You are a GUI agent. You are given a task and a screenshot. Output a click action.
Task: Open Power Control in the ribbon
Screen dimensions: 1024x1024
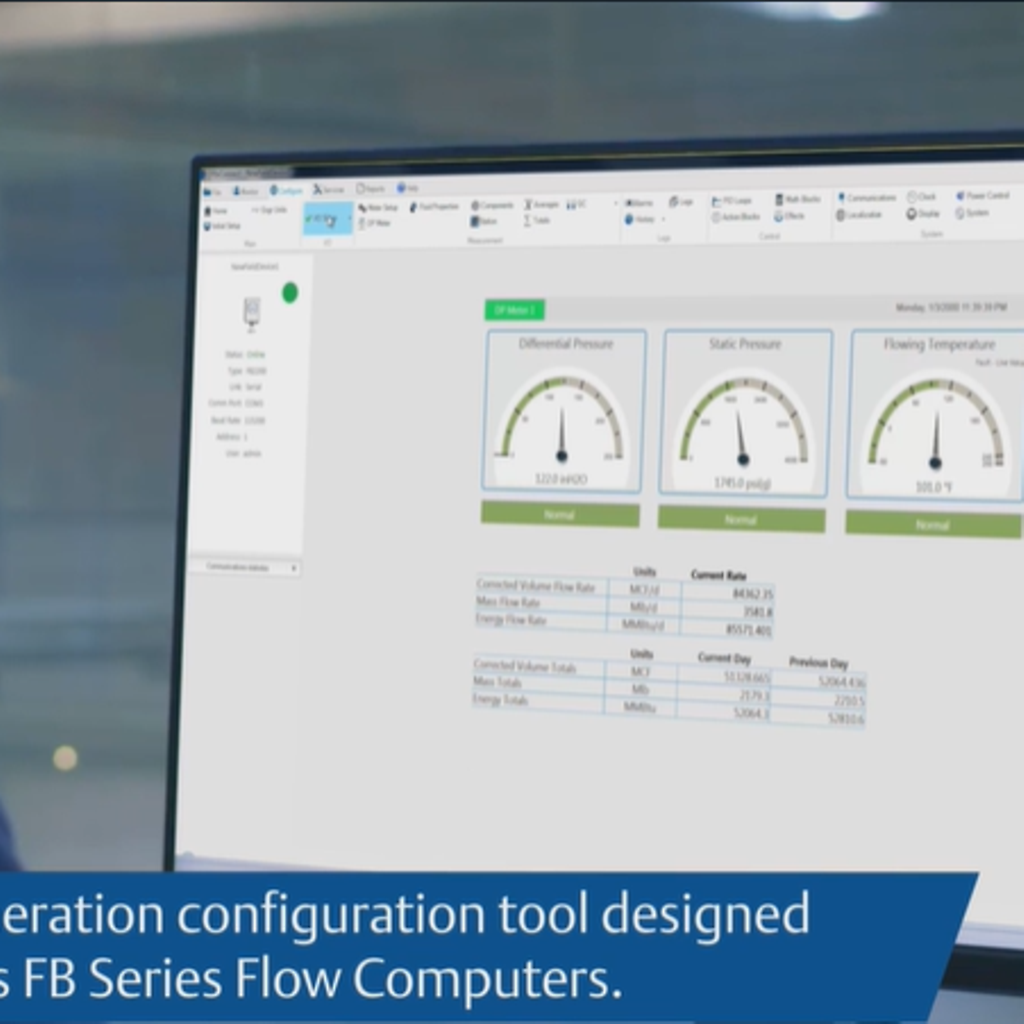(983, 195)
